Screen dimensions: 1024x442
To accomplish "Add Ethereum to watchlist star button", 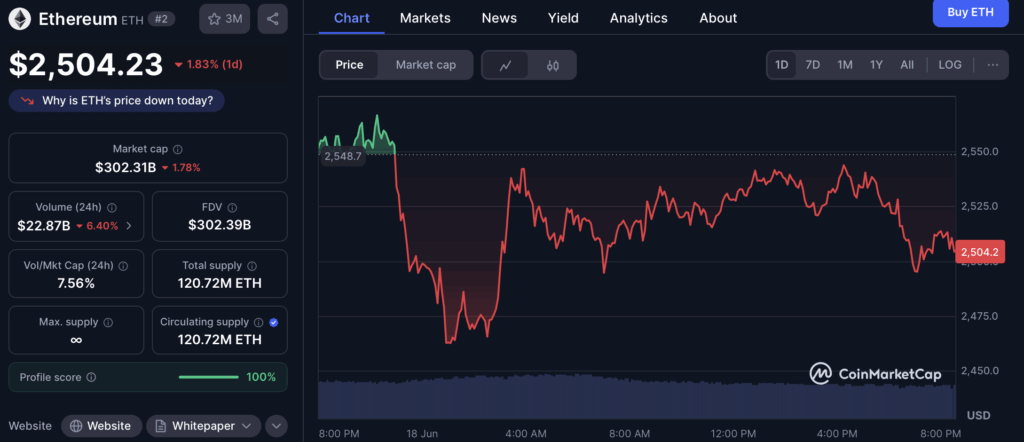I will click(x=224, y=18).
